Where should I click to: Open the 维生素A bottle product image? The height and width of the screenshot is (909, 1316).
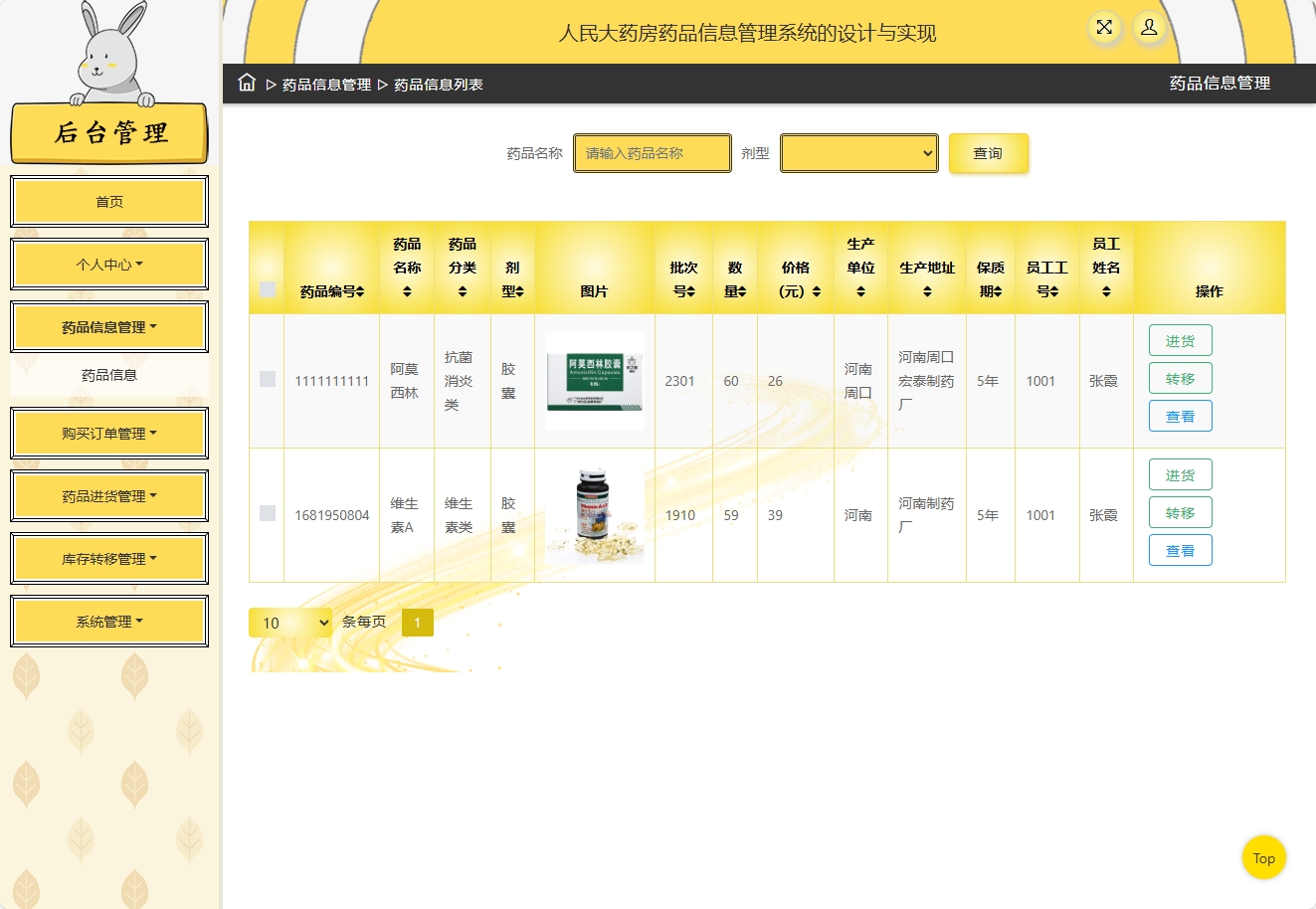pos(595,515)
